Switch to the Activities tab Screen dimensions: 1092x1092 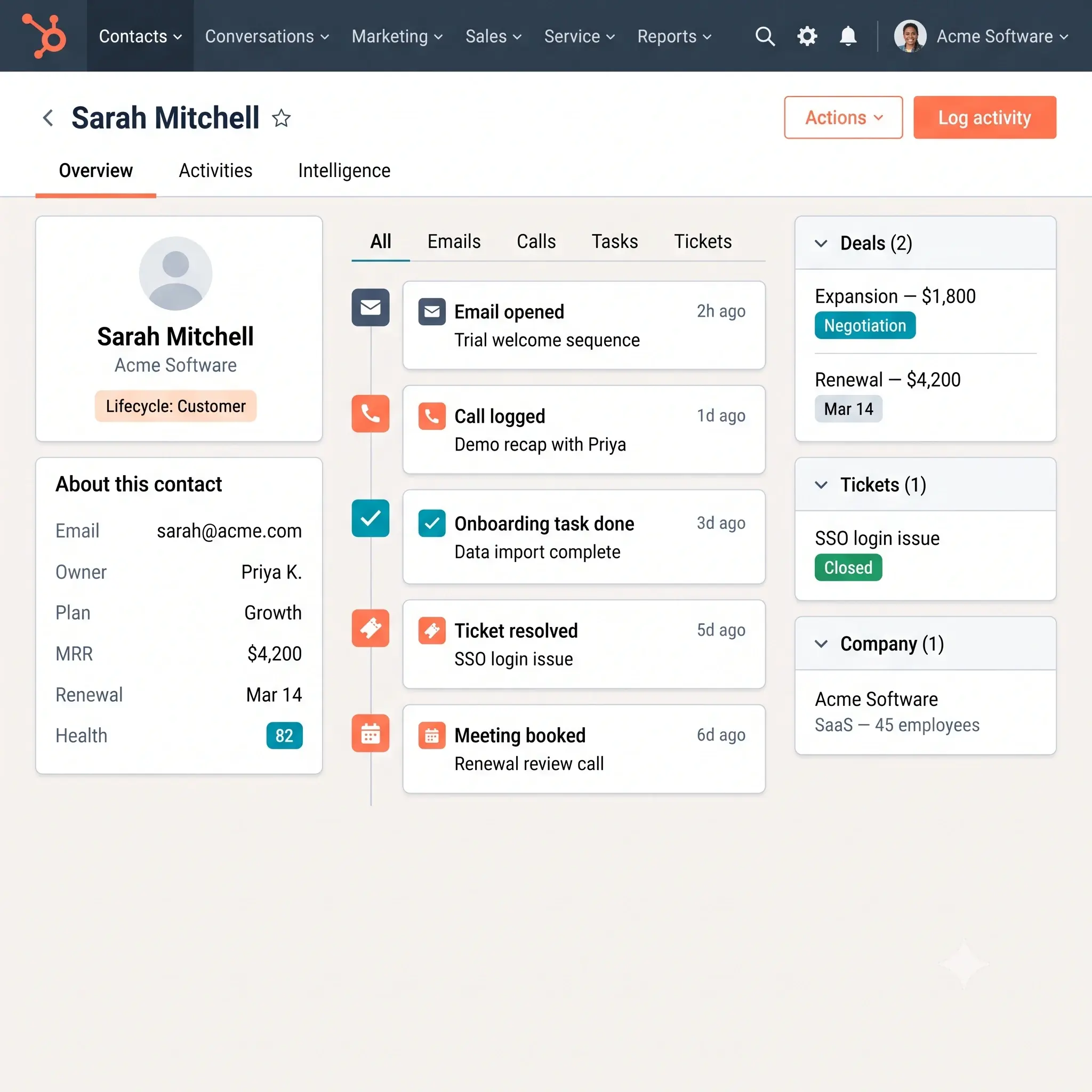215,171
